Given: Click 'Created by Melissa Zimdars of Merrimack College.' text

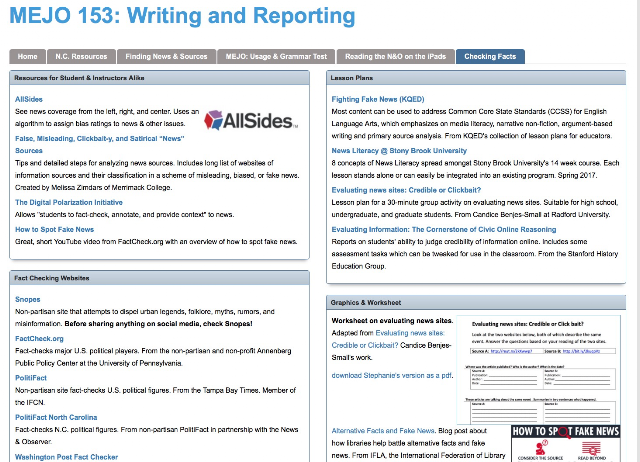Looking at the screenshot, I should (93, 187).
